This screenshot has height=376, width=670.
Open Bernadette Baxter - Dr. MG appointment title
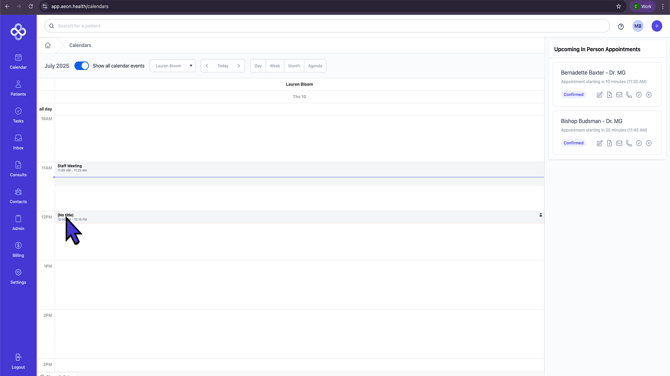593,73
